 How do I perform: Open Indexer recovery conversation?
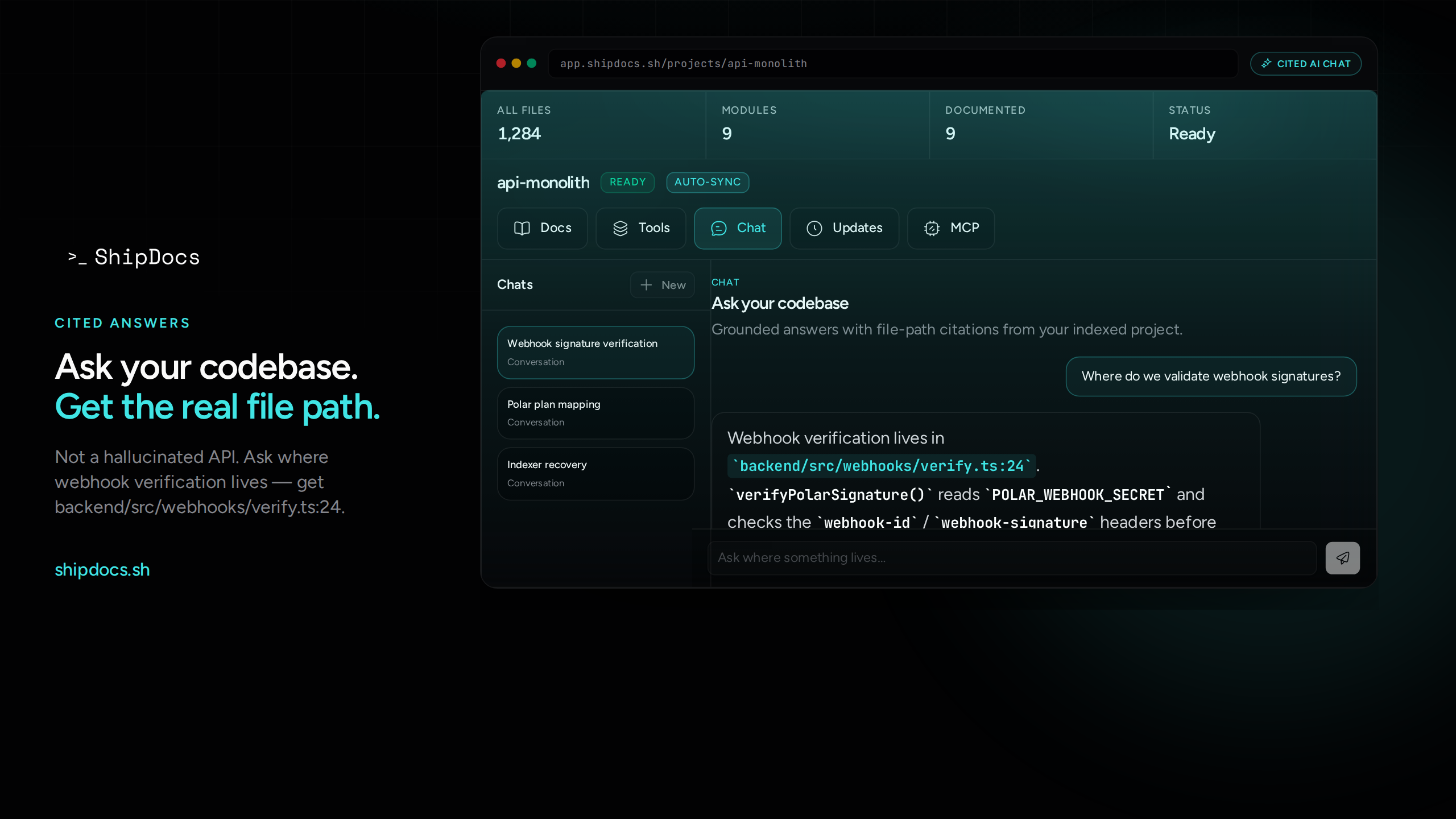tap(595, 474)
